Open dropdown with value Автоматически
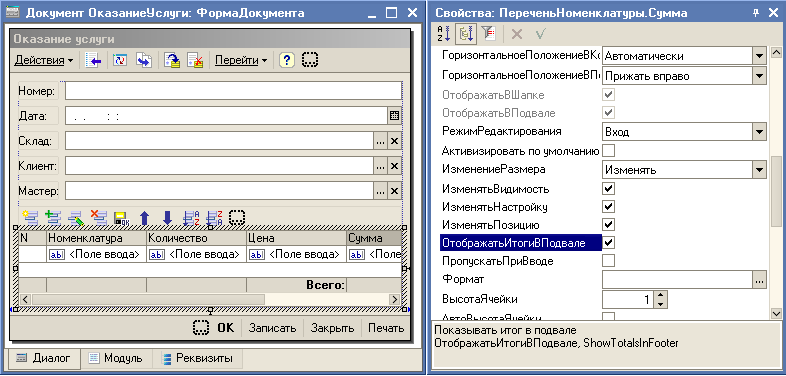 [759, 56]
